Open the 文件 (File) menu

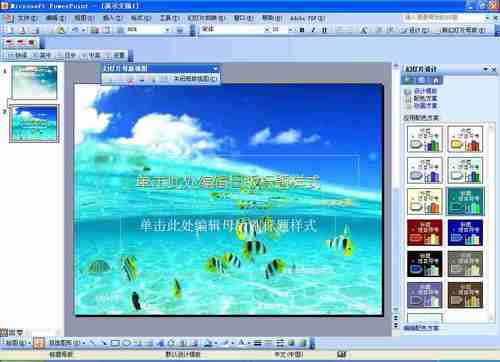pos(28,18)
